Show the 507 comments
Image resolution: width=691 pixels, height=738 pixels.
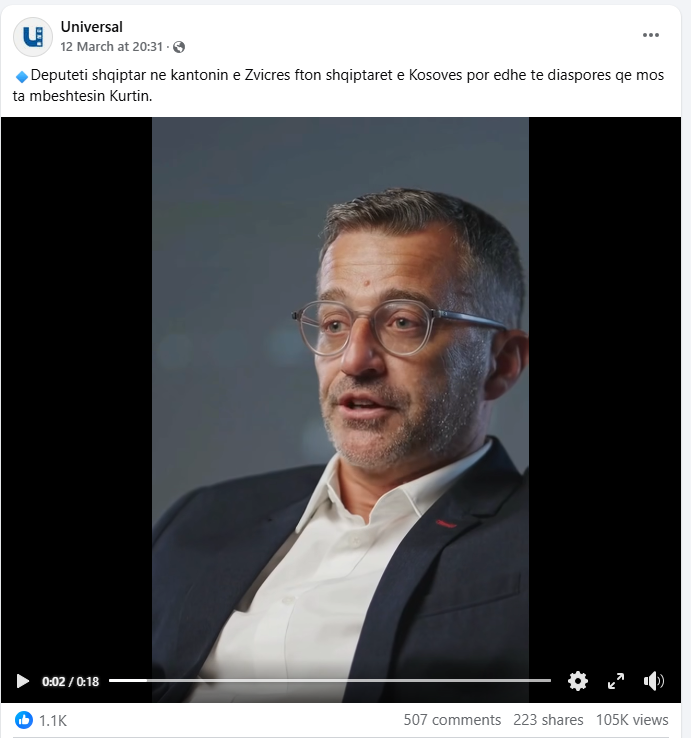452,720
